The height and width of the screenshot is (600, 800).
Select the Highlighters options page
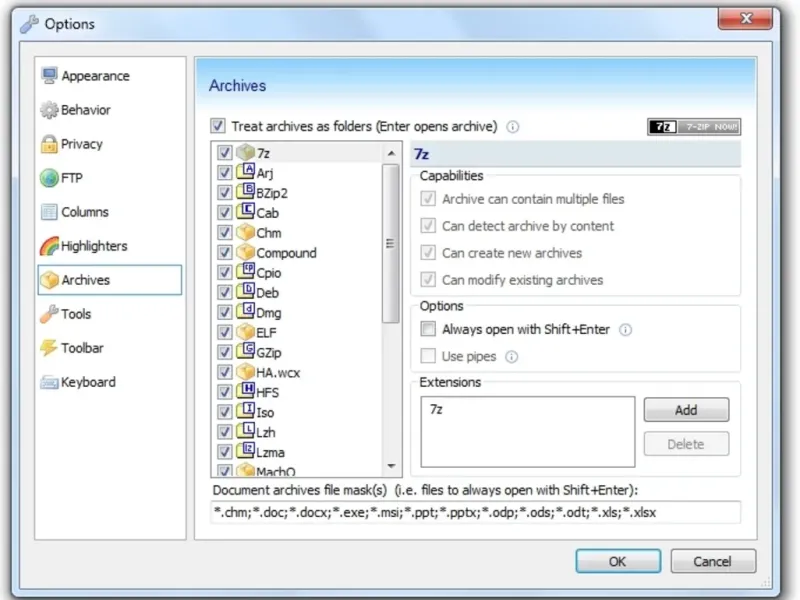click(x=109, y=246)
